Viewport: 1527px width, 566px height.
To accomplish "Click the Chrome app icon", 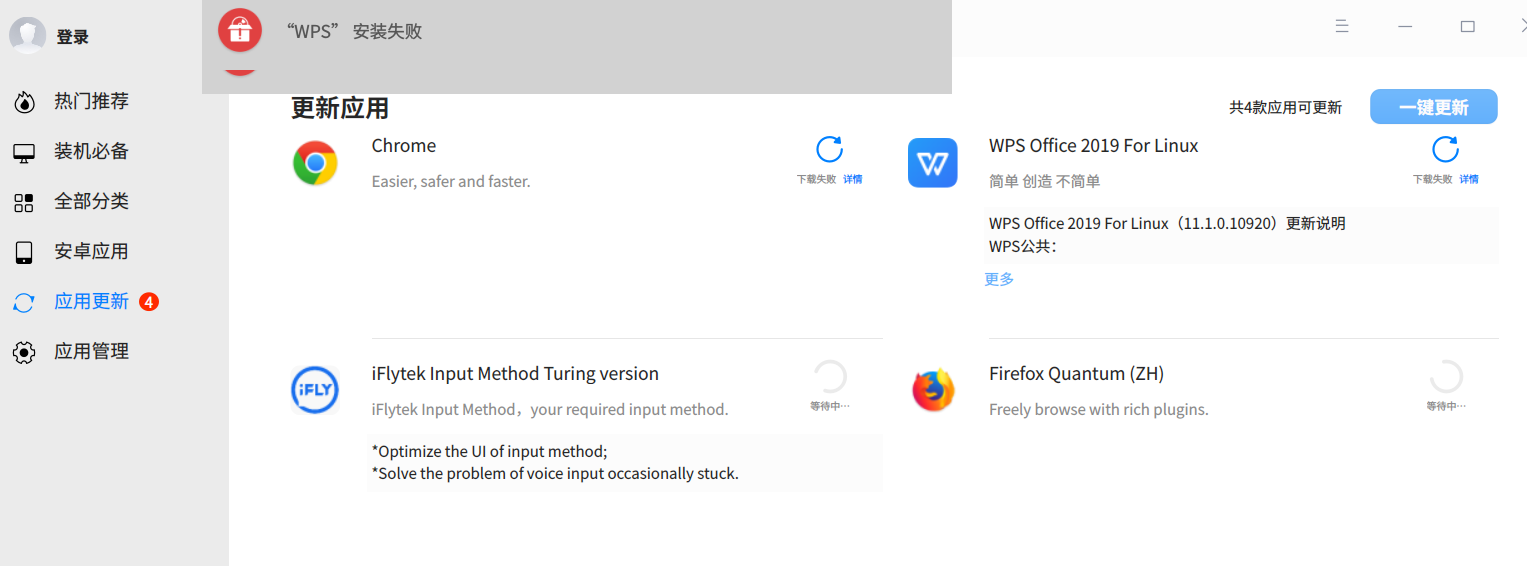I will coord(315,163).
